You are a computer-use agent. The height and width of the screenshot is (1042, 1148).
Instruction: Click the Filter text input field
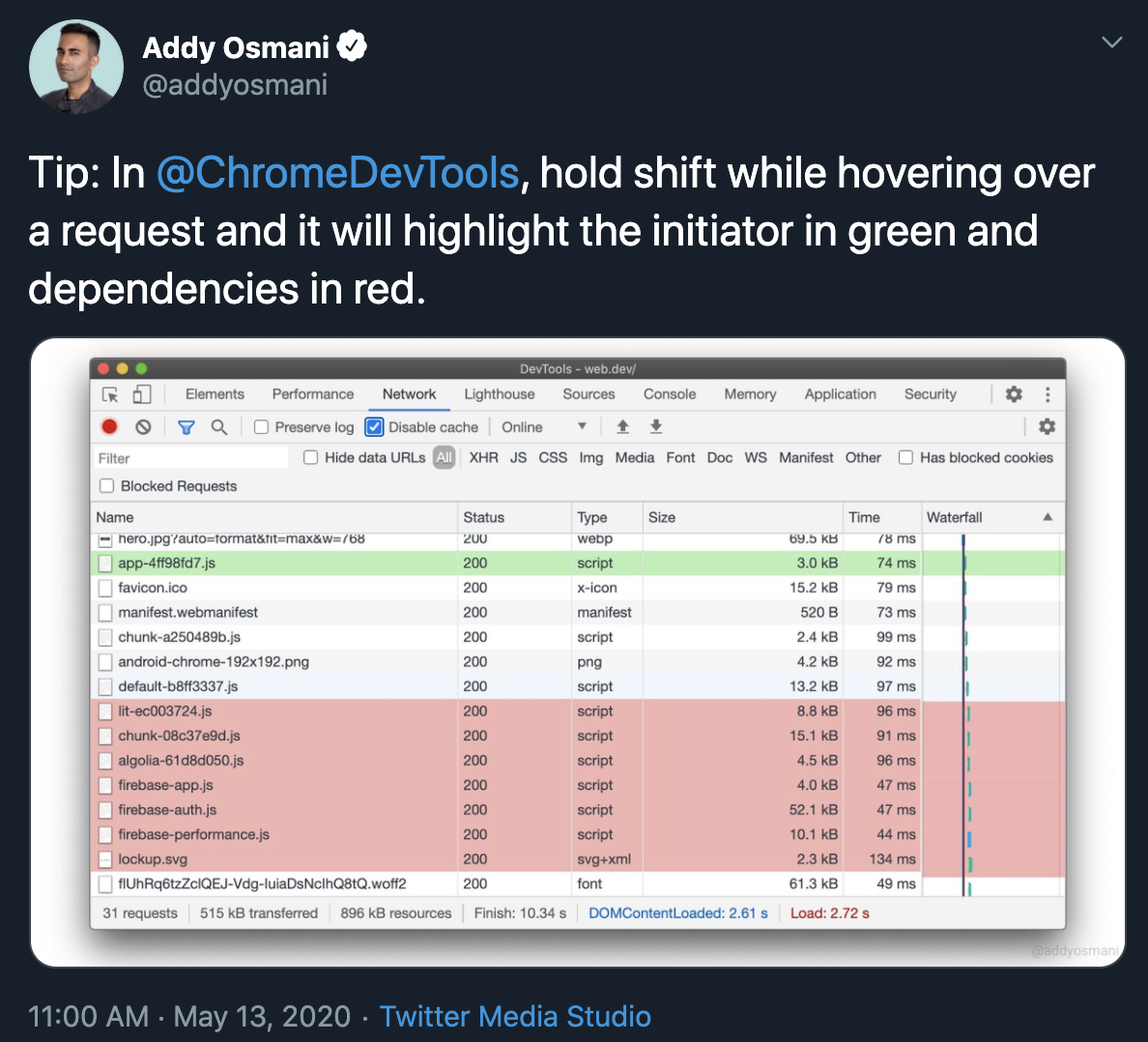191,458
